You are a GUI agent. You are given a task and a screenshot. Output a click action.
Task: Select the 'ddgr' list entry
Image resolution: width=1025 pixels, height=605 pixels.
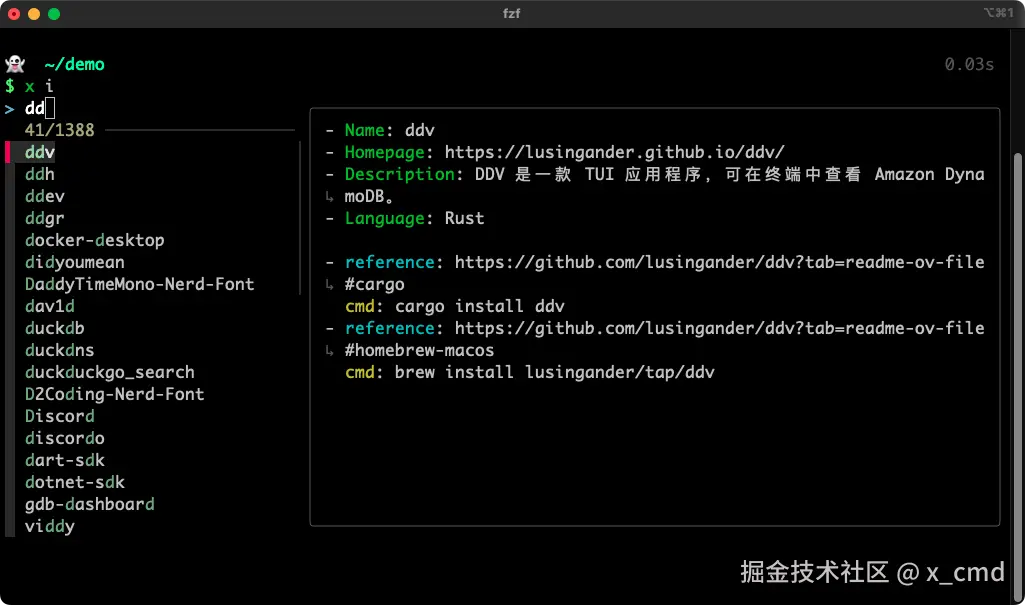(44, 218)
